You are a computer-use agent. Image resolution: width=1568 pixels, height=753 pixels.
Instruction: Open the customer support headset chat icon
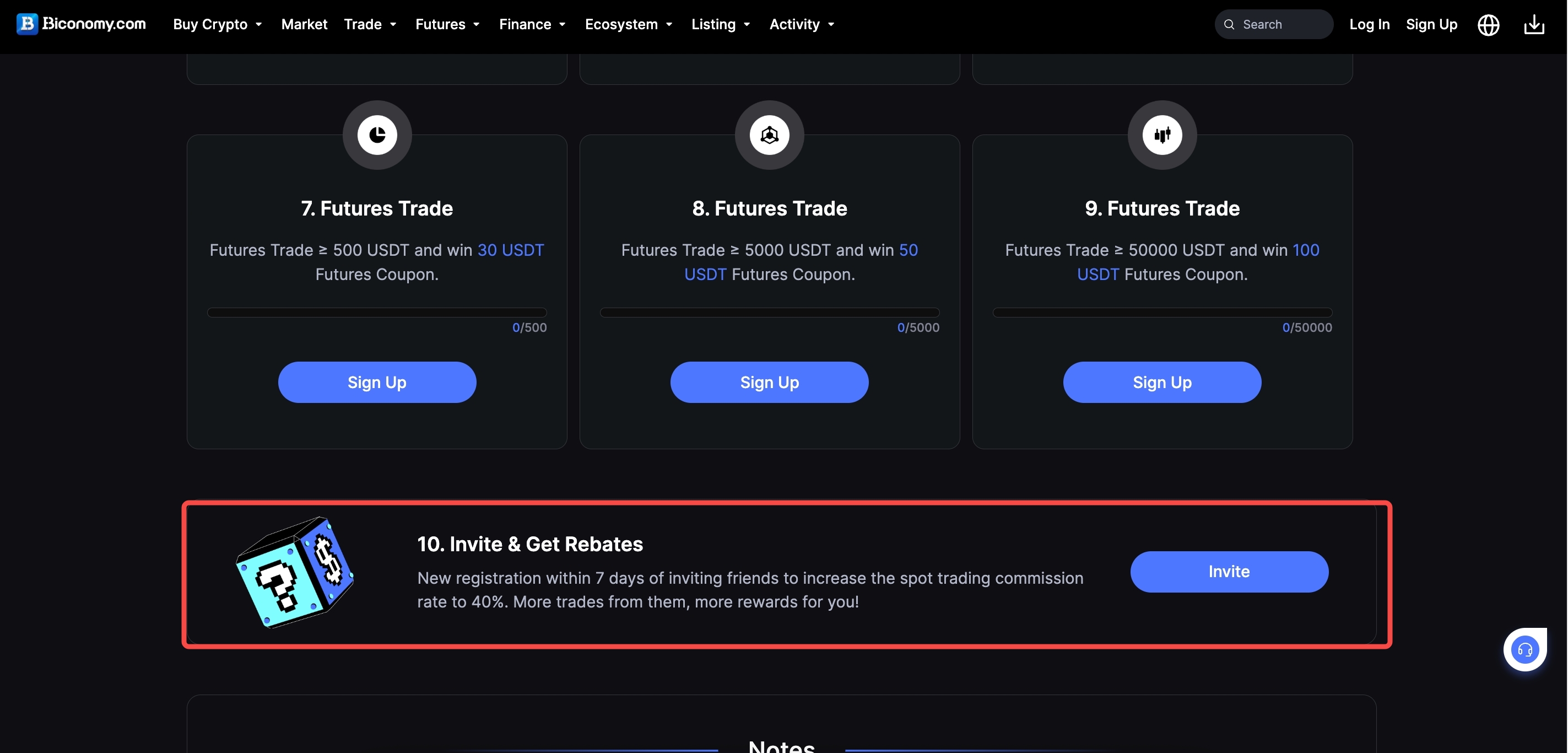click(x=1525, y=649)
